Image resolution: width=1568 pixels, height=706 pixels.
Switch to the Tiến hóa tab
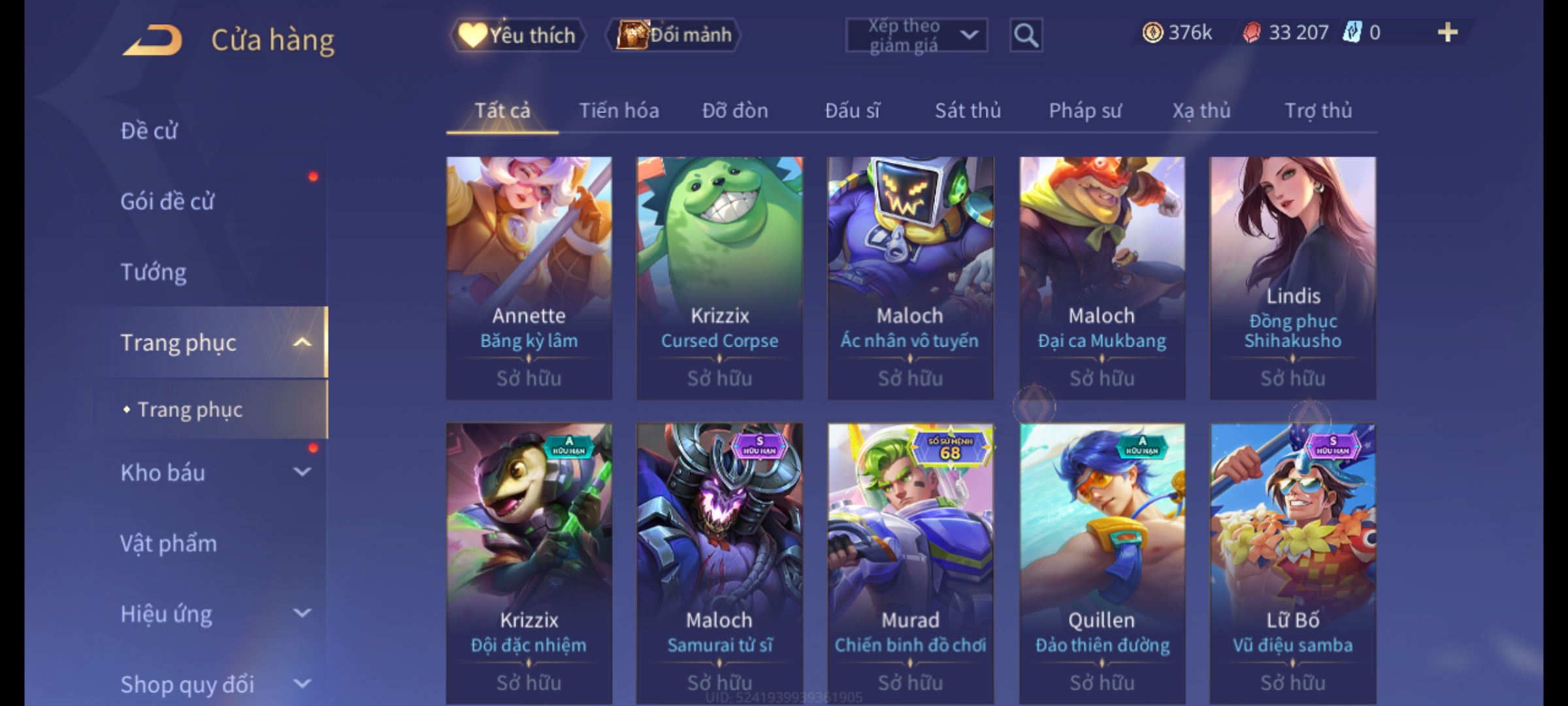[619, 110]
